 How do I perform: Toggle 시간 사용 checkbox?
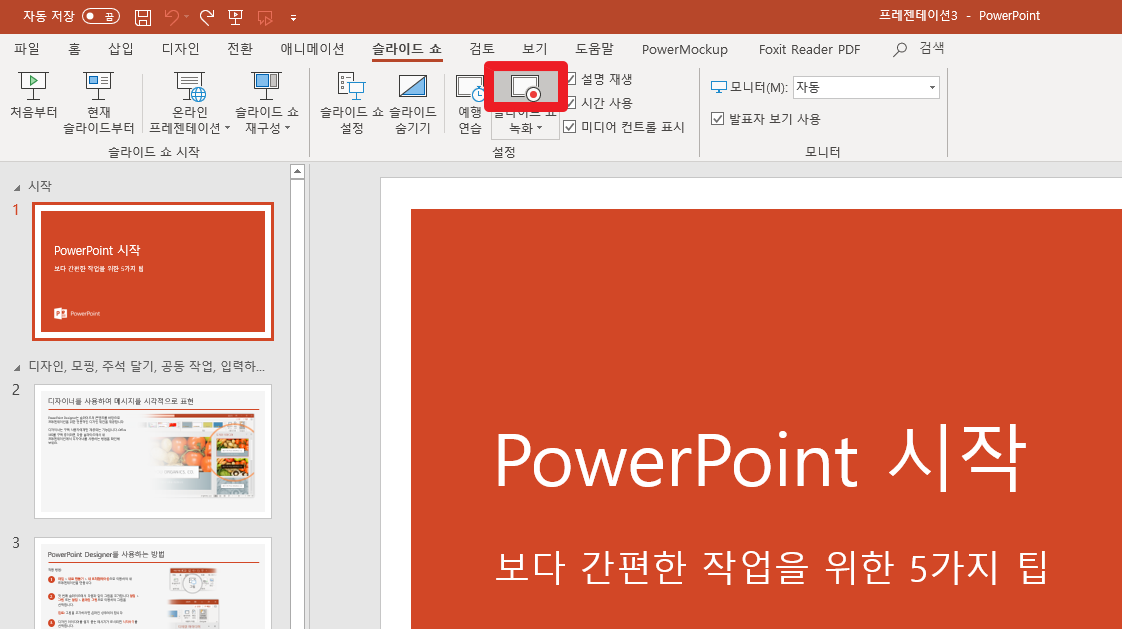pos(571,103)
